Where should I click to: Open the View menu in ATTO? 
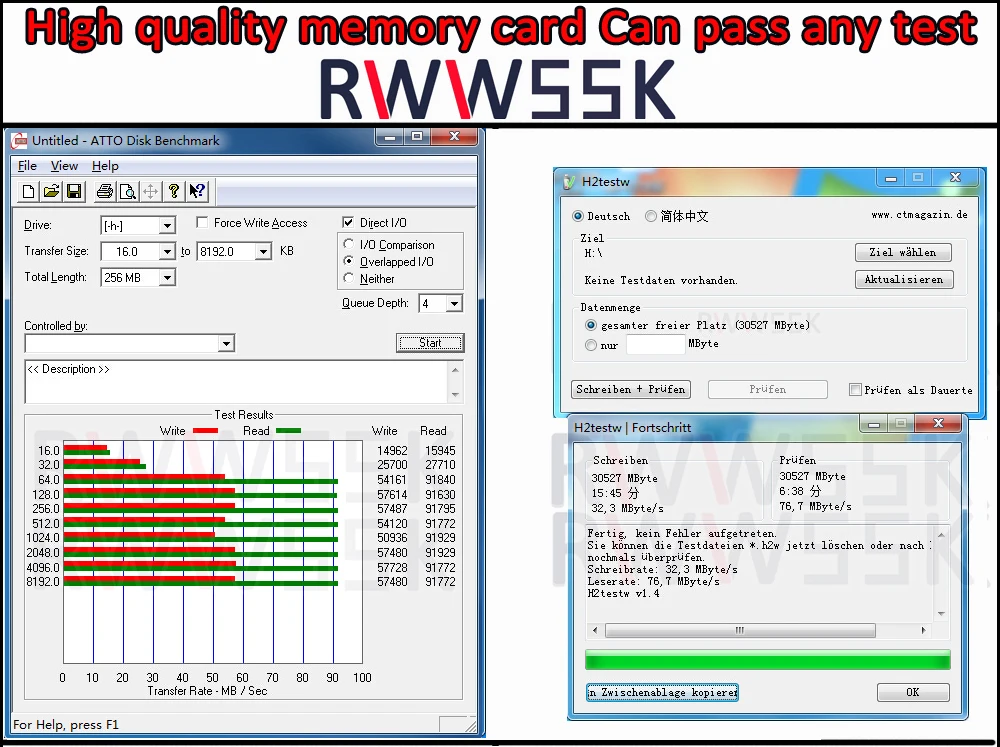[x=64, y=166]
